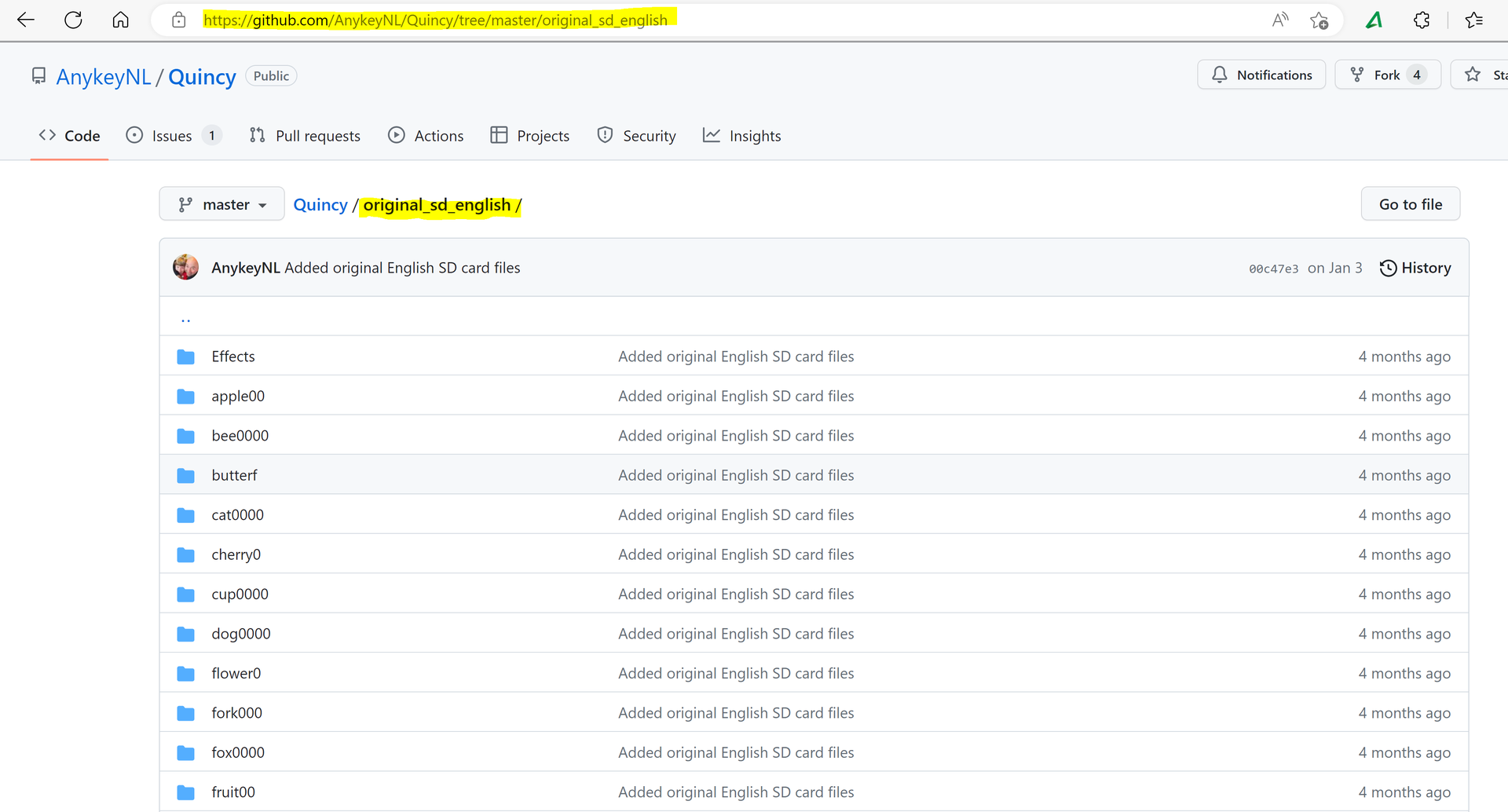Open the commit message in the commit bar
The height and width of the screenshot is (812, 1508).
click(402, 268)
